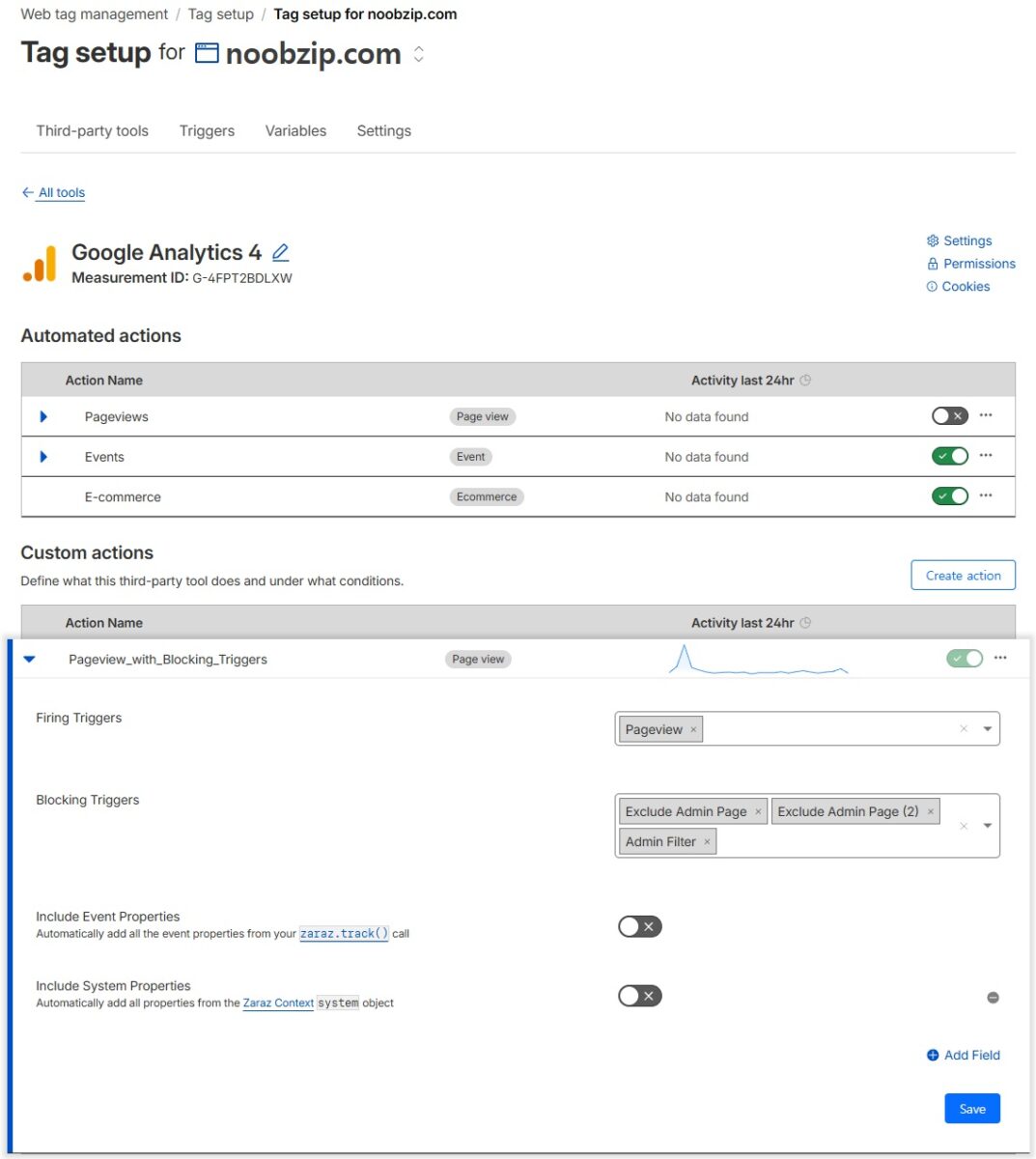Image resolution: width=1036 pixels, height=1159 pixels.
Task: Click the Add Field link
Action: [x=964, y=1055]
